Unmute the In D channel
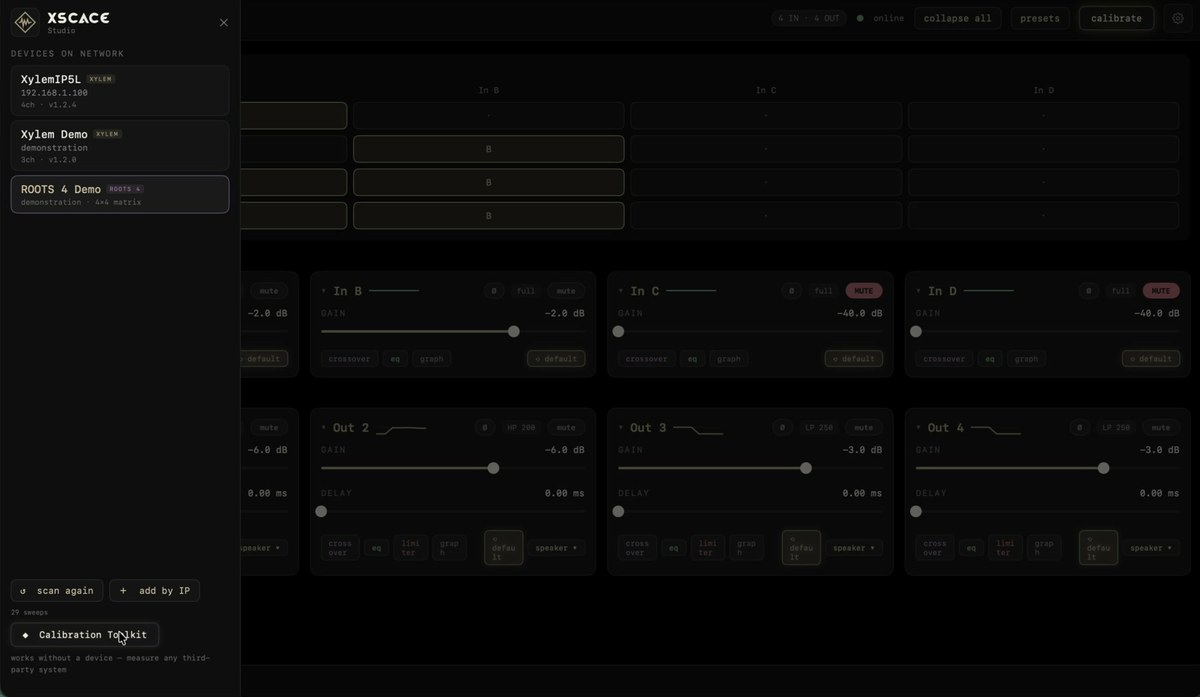Viewport: 1200px width, 697px height. pos(1161,291)
